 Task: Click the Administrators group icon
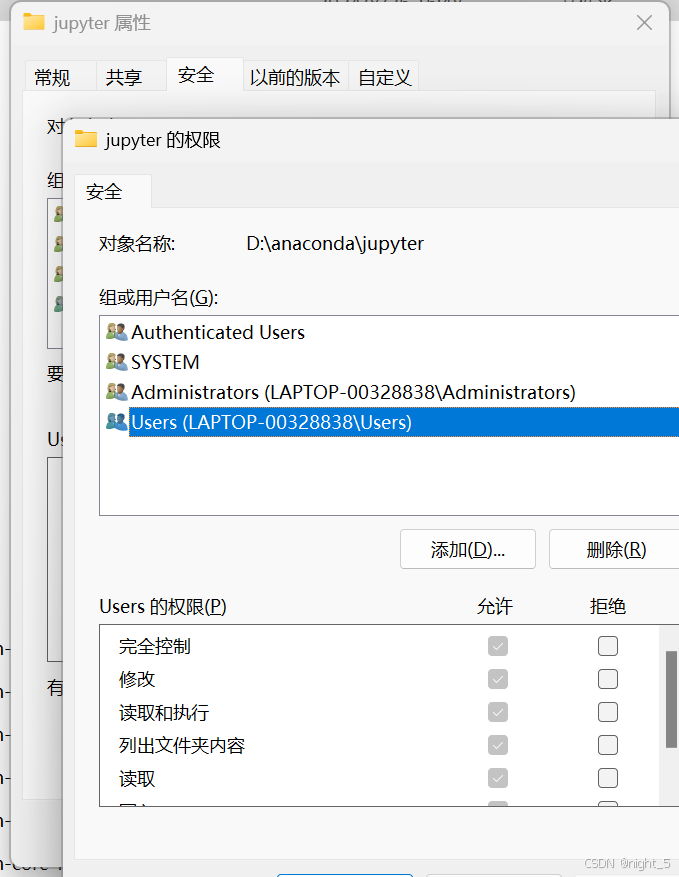pos(116,392)
